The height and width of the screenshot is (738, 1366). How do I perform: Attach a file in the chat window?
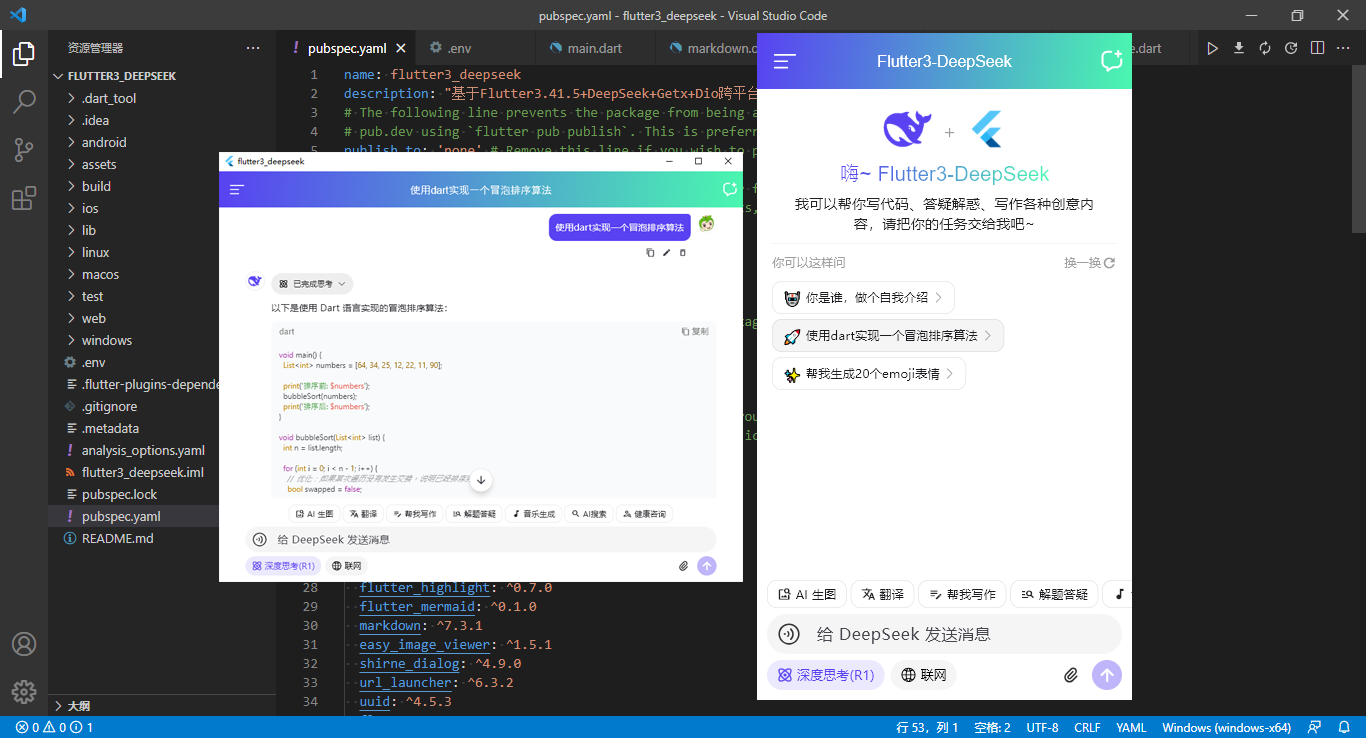click(684, 566)
